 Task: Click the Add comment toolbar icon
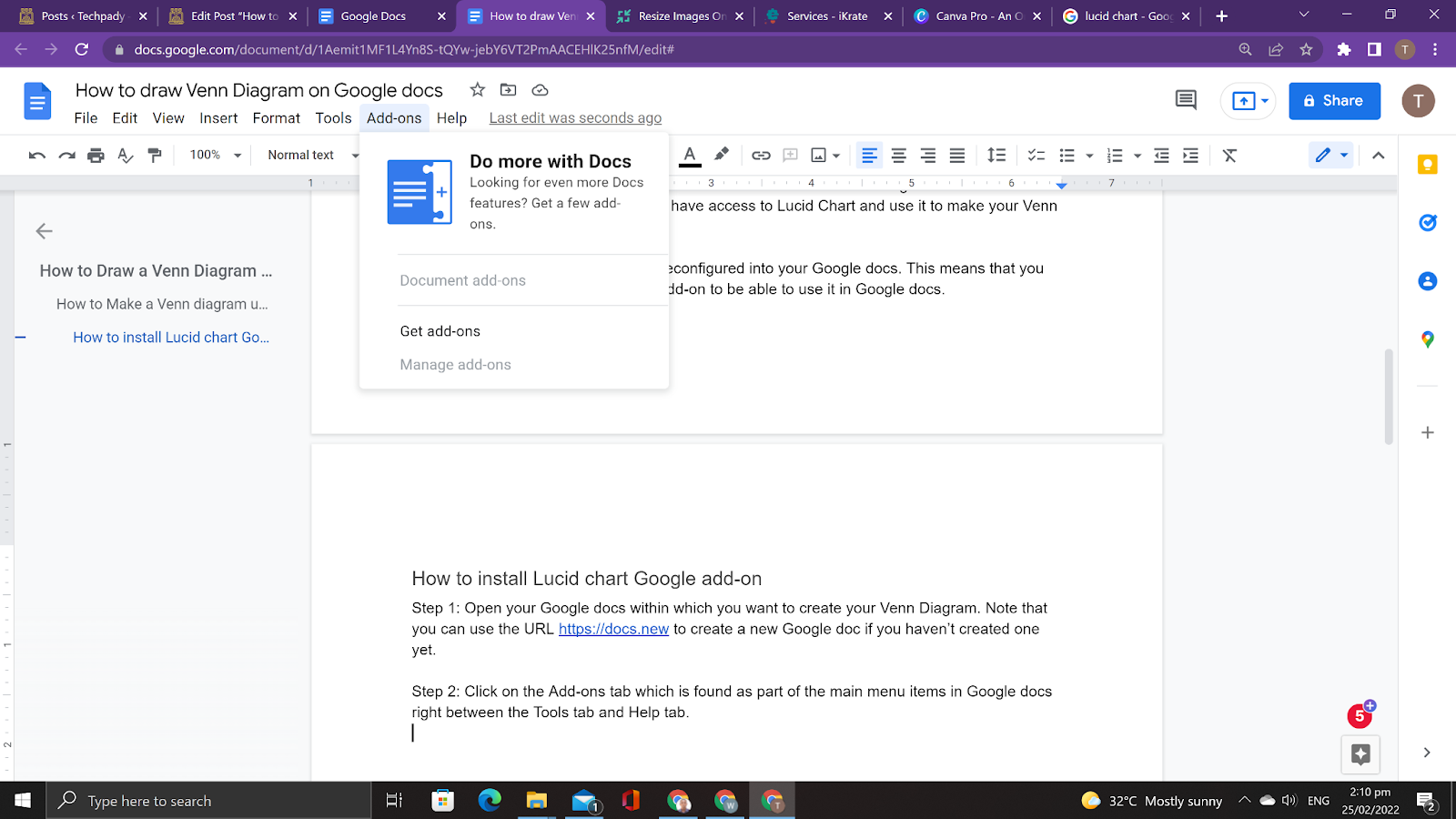[790, 156]
